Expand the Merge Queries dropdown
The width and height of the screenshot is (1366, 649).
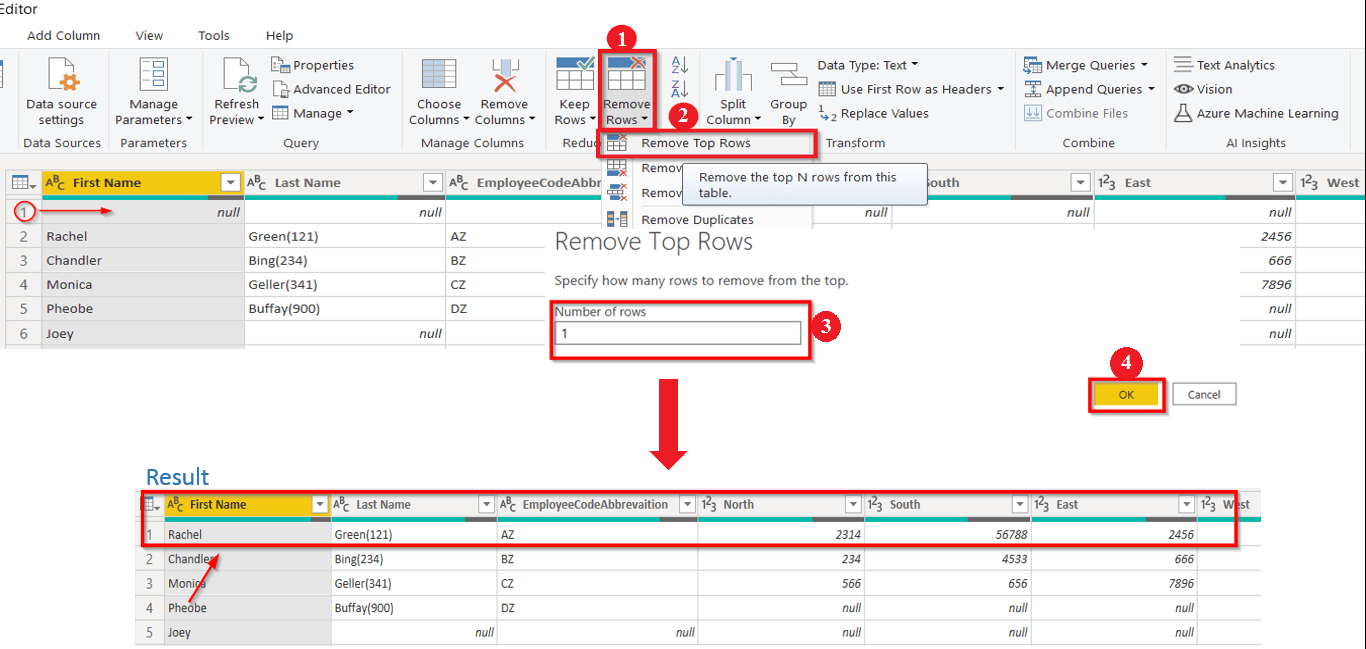[x=1089, y=64]
